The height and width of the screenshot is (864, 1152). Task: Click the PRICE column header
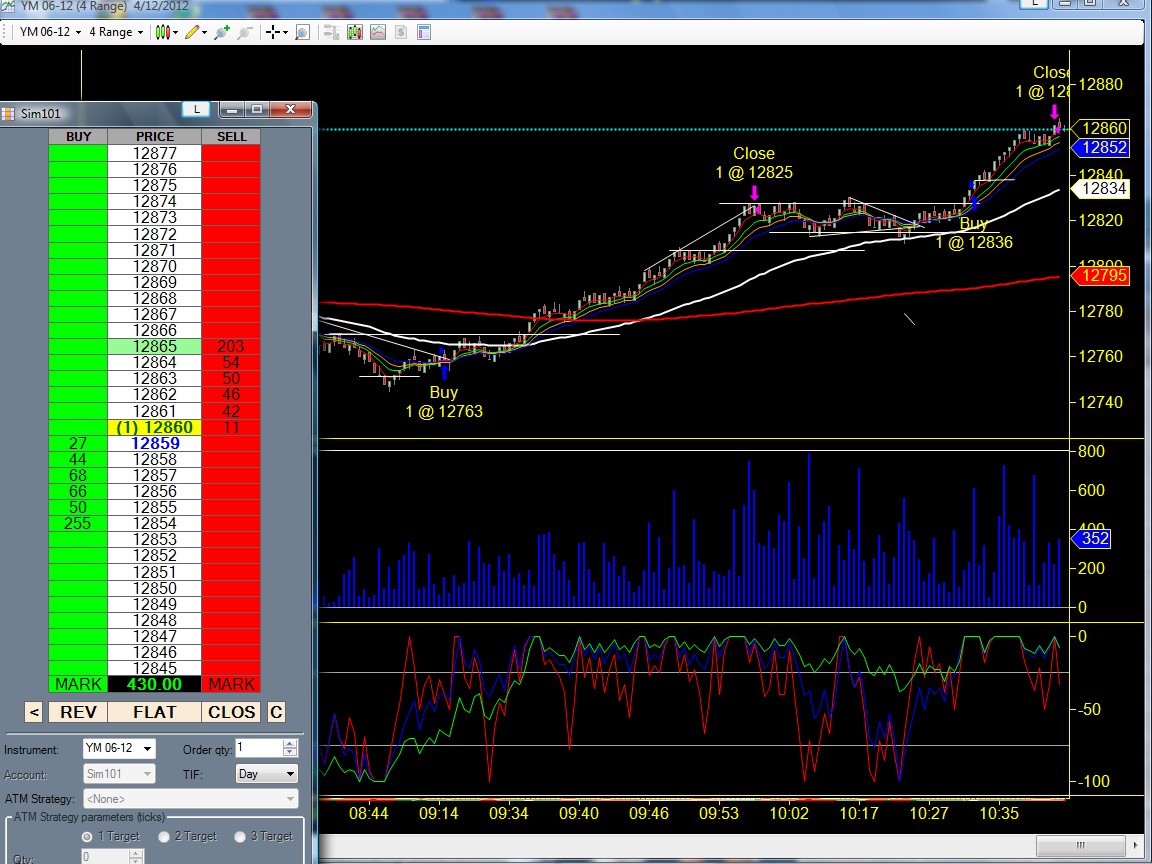click(154, 137)
